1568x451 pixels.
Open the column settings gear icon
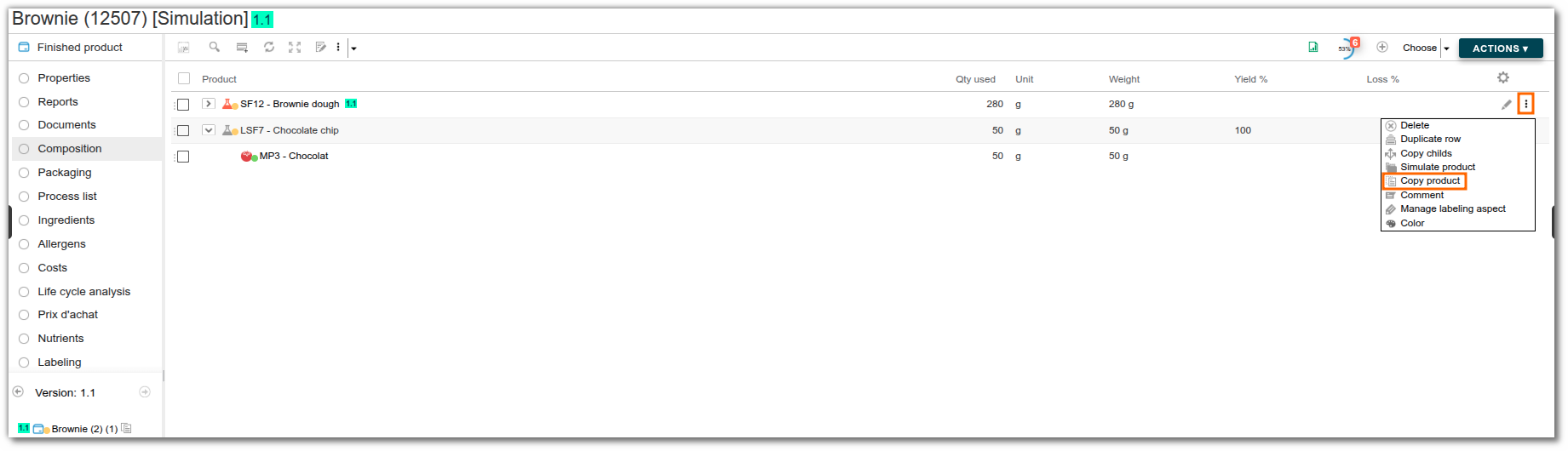pyautogui.click(x=1503, y=77)
